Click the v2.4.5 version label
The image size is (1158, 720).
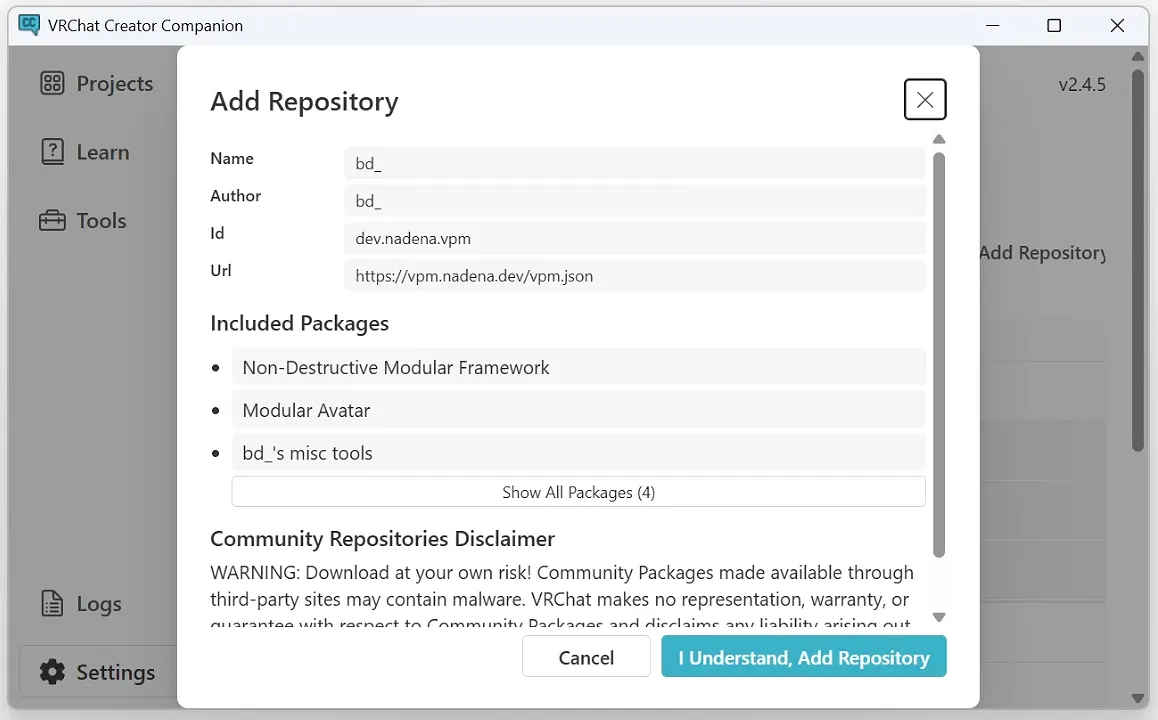coord(1082,85)
